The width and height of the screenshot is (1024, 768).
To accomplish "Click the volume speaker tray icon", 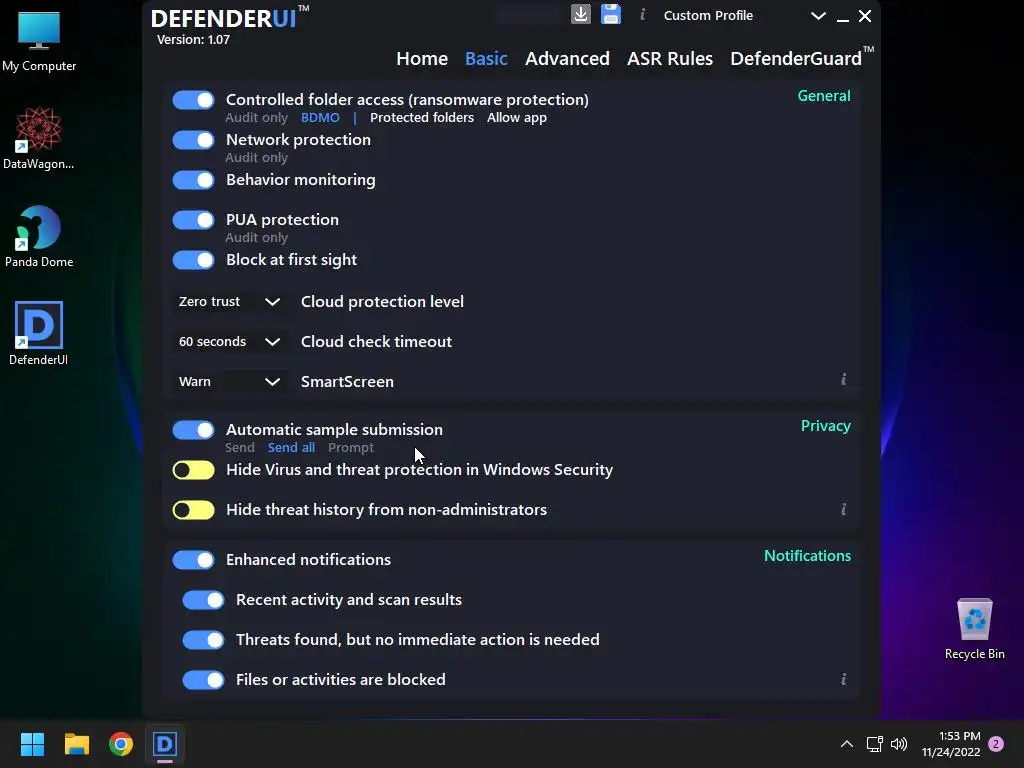I will 899,744.
